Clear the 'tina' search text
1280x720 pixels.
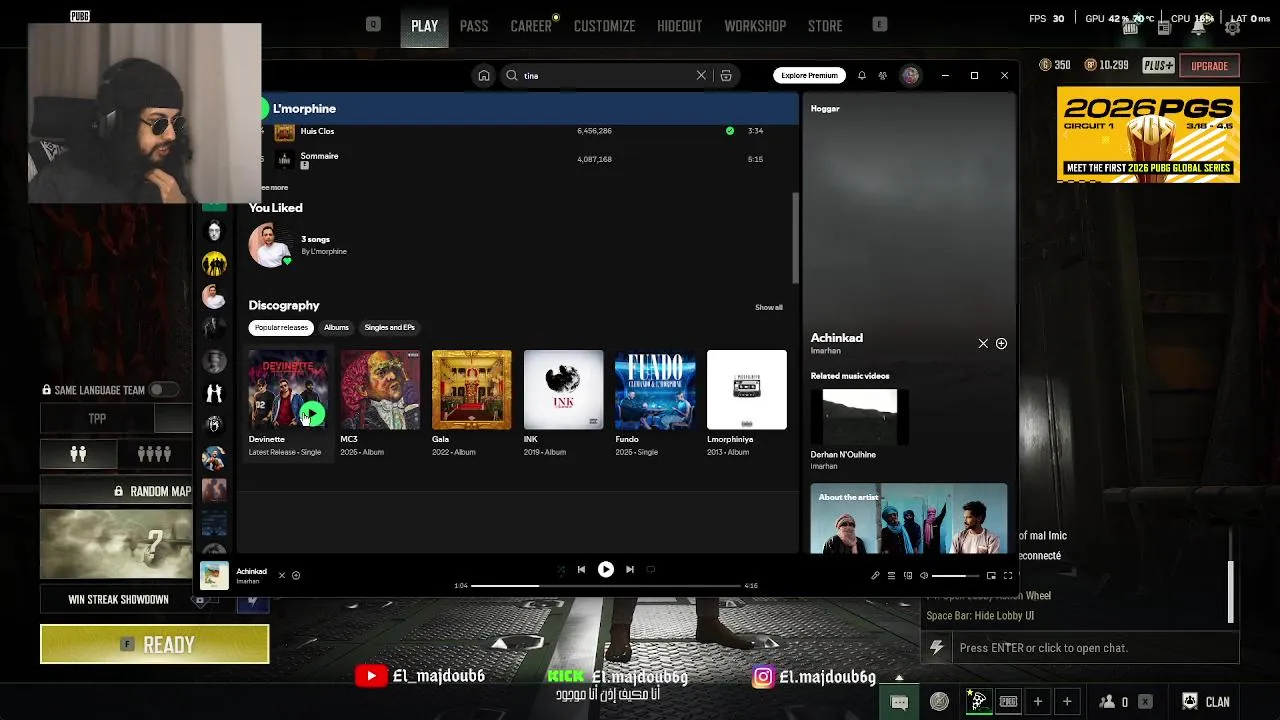[x=701, y=75]
